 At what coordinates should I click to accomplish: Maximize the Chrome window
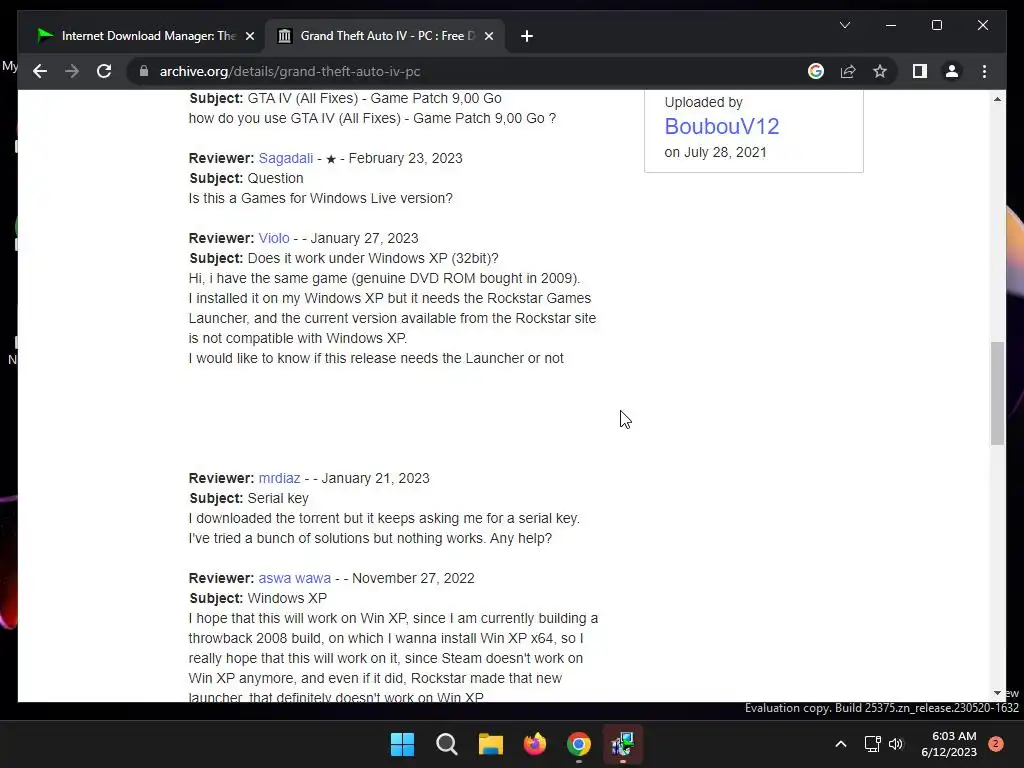click(936, 25)
